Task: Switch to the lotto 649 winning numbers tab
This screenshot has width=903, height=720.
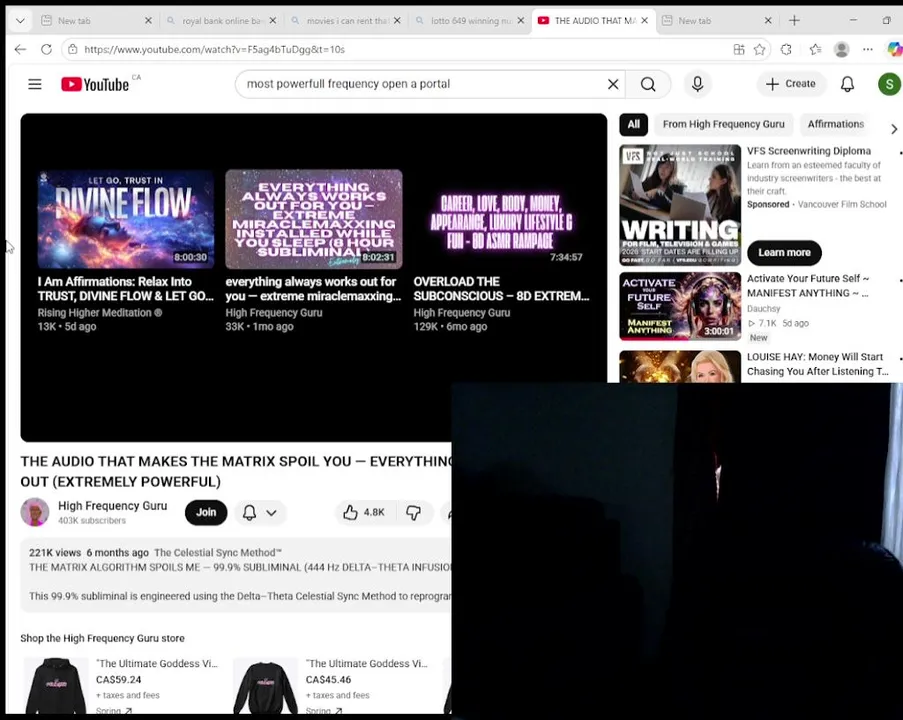Action: click(470, 21)
